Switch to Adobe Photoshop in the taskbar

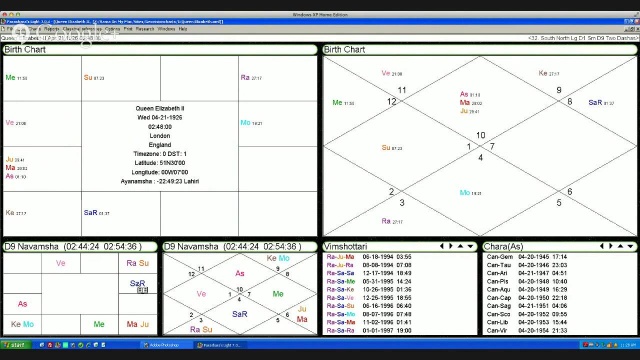coord(165,345)
